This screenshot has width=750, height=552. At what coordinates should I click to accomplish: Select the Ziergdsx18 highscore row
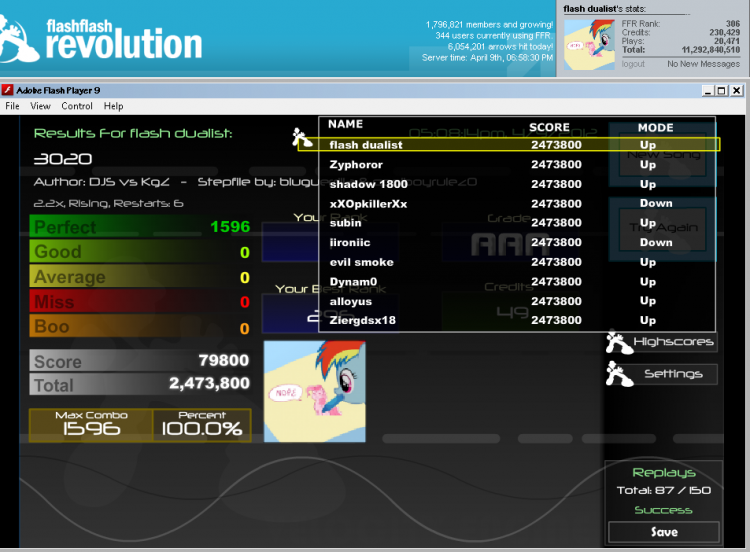[x=519, y=320]
